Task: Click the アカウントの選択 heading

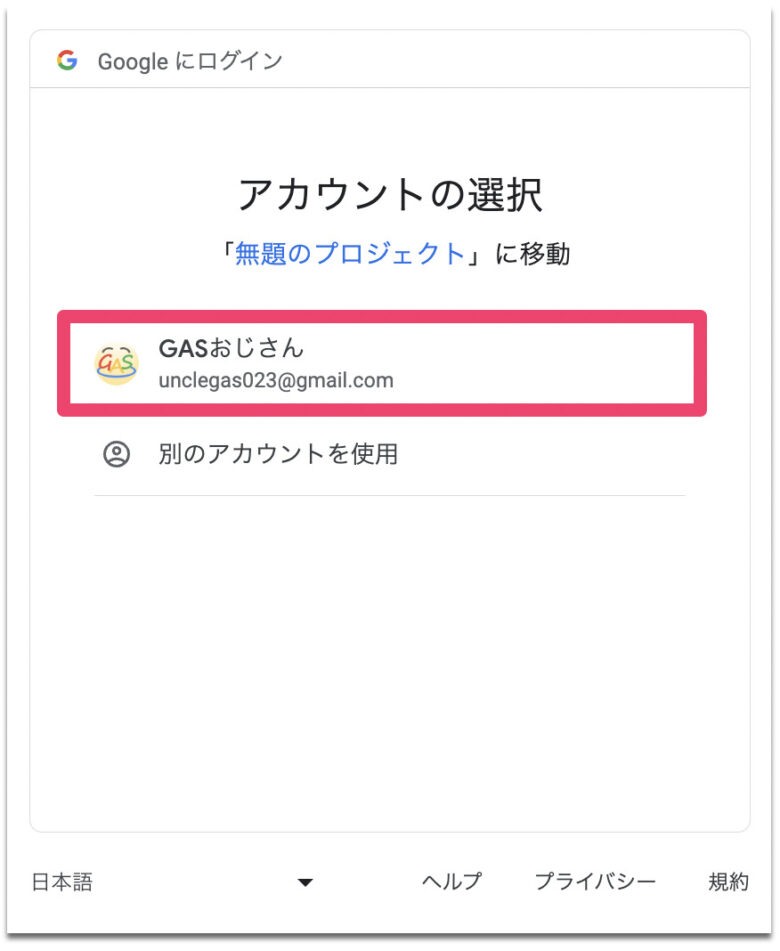Action: tap(390, 195)
